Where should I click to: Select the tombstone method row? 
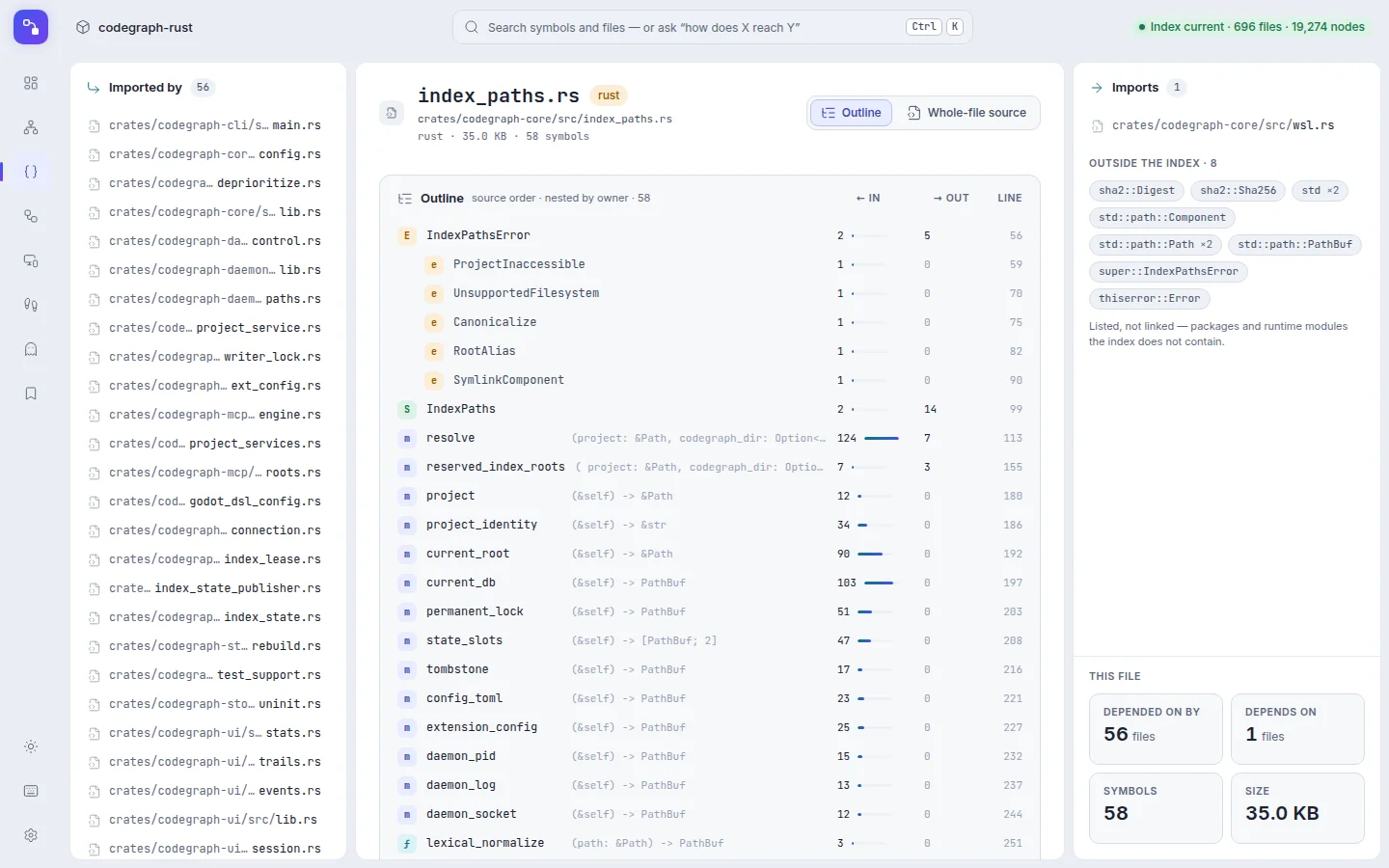click(710, 669)
